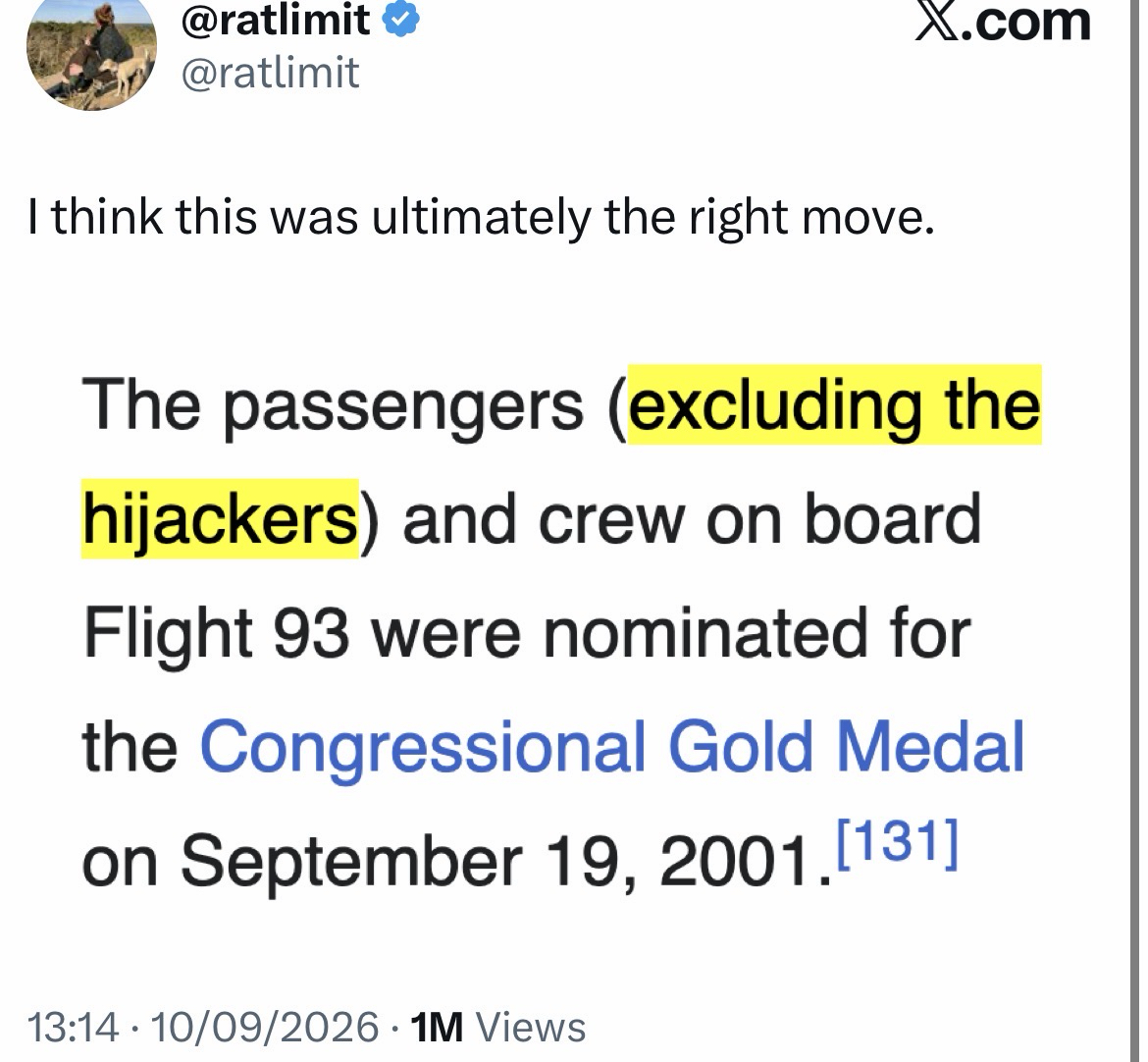Image resolution: width=1148 pixels, height=1062 pixels.
Task: Click the tweet text 'ultimately the right move'
Action: coord(653,217)
